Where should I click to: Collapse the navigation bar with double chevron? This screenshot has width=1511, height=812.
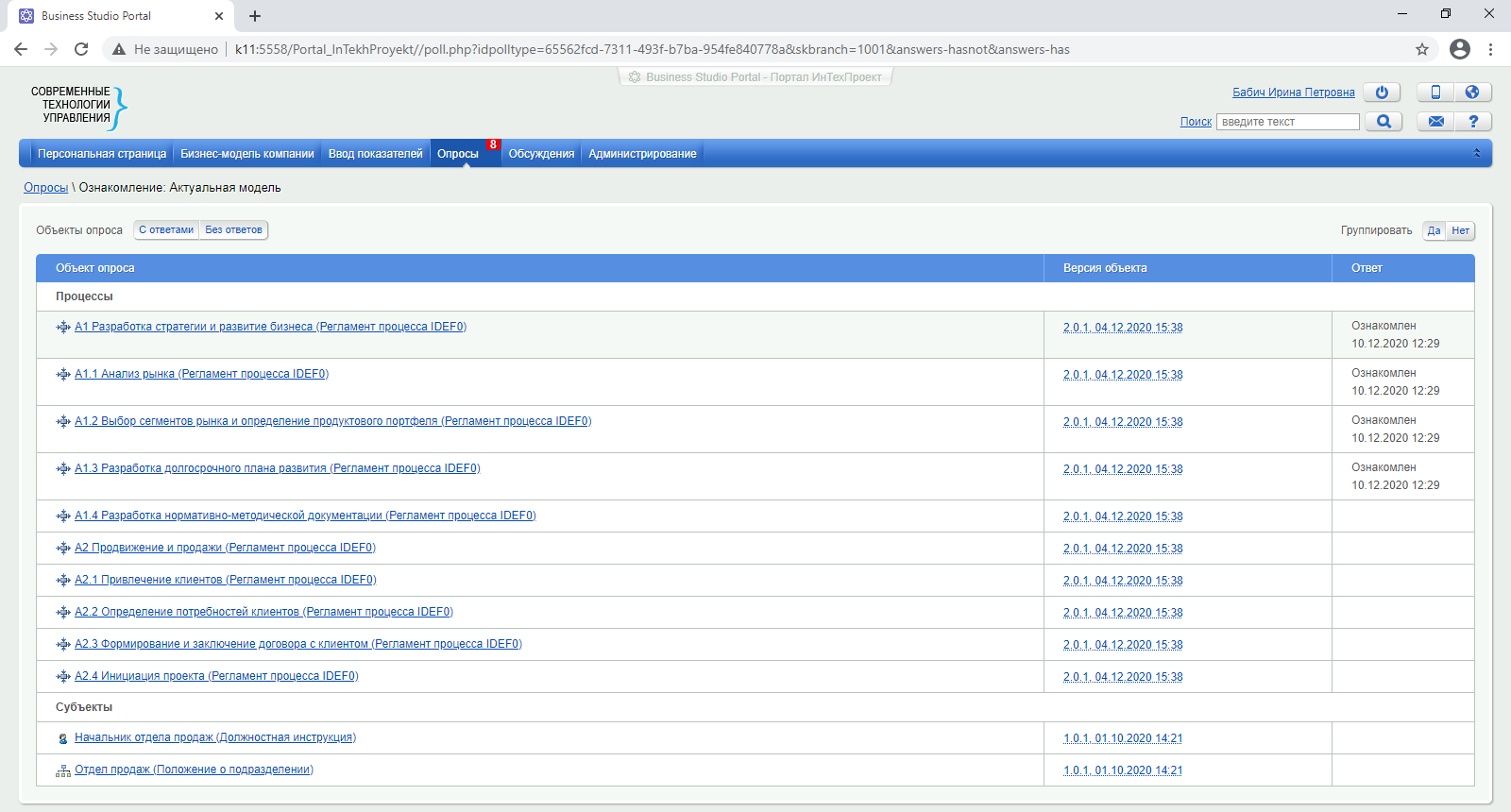pyautogui.click(x=1476, y=153)
